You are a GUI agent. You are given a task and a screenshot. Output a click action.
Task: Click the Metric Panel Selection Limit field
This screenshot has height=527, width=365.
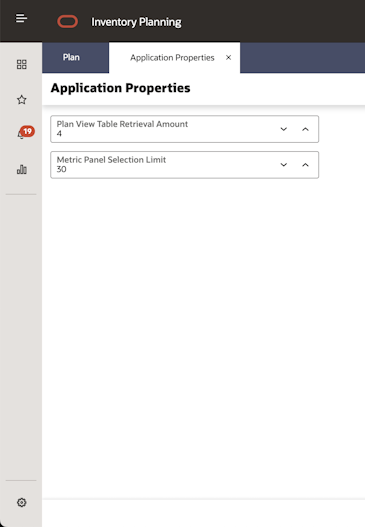(x=185, y=165)
